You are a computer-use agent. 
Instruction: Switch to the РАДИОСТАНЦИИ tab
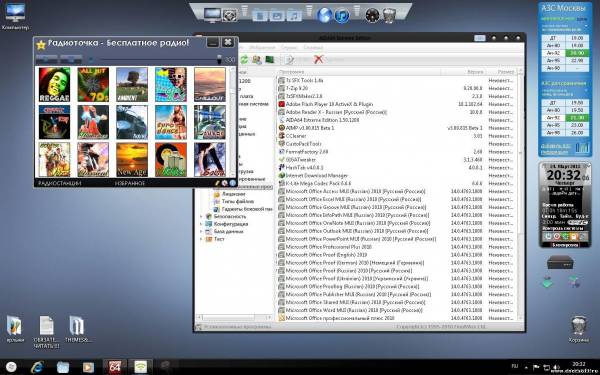[x=59, y=183]
